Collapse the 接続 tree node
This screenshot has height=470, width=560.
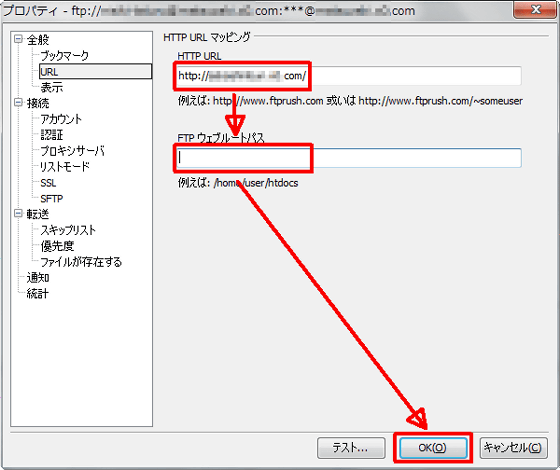pos(18,102)
